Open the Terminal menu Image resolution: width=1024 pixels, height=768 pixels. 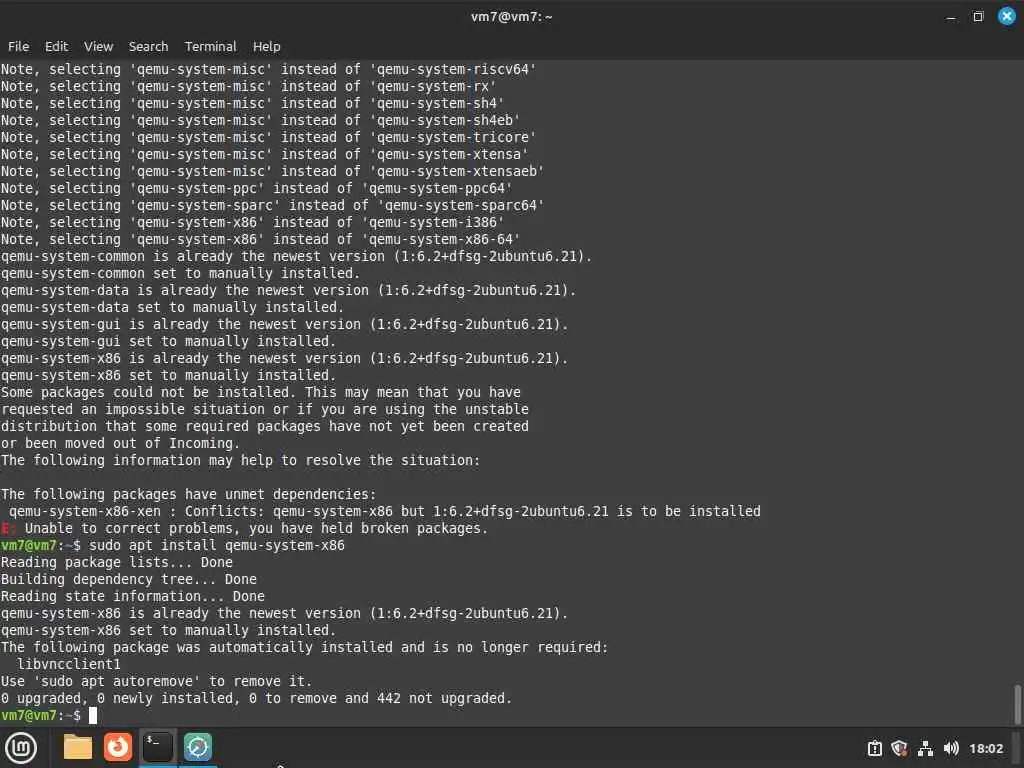(x=210, y=46)
